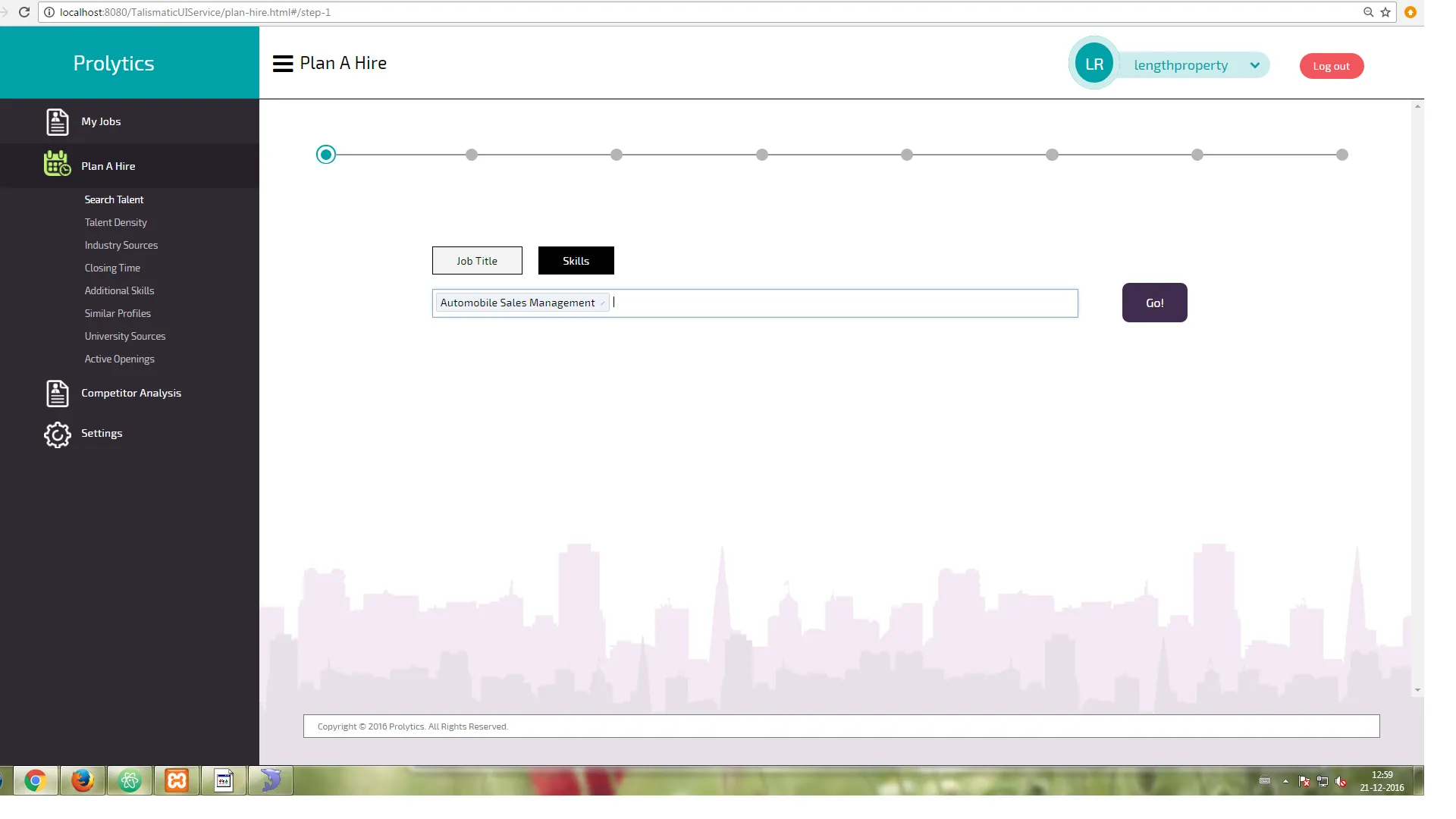Reload the page with browser refresh icon
This screenshot has height=819, width=1456.
(x=24, y=12)
